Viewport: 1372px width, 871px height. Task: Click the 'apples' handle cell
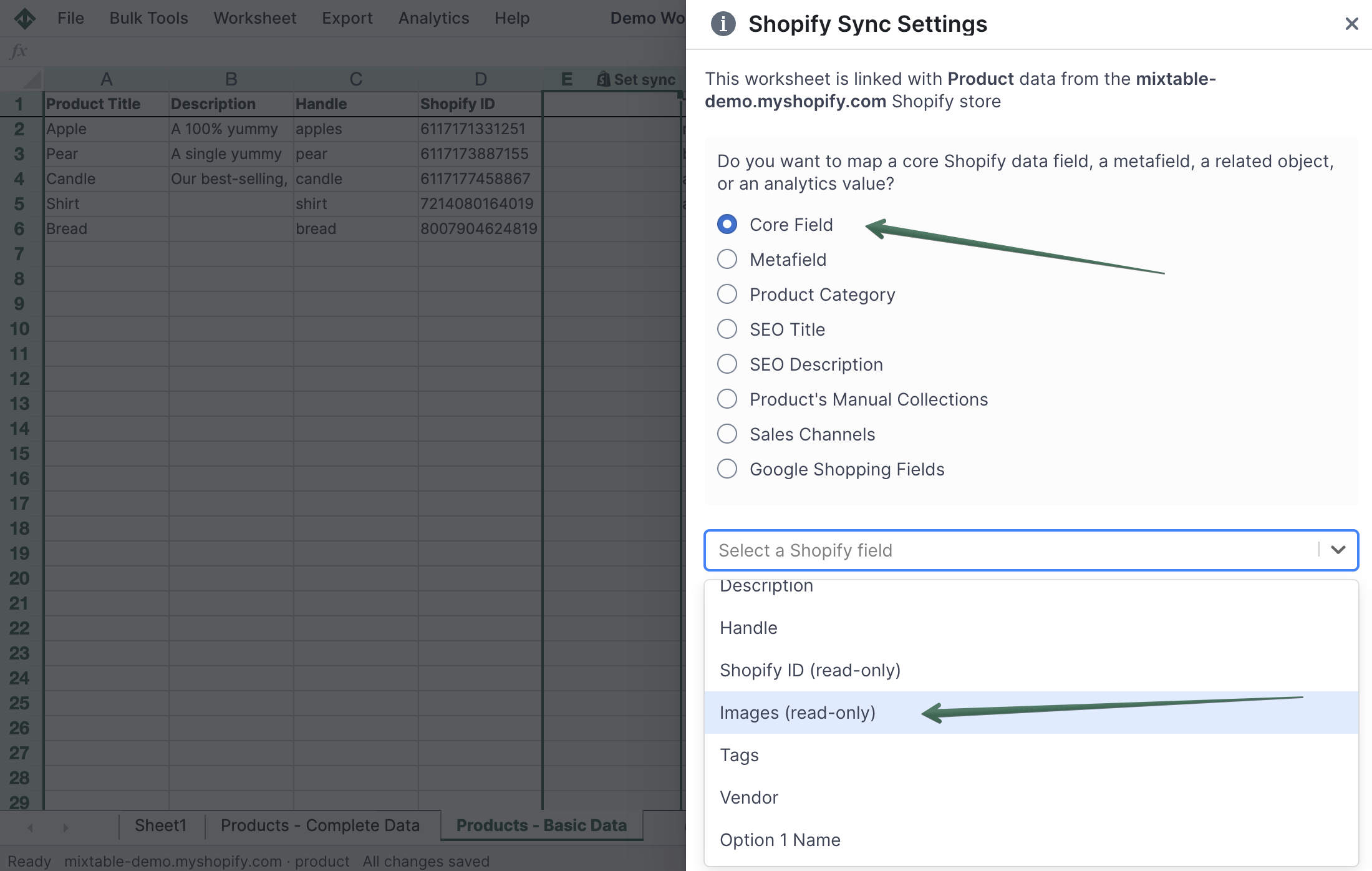355,129
